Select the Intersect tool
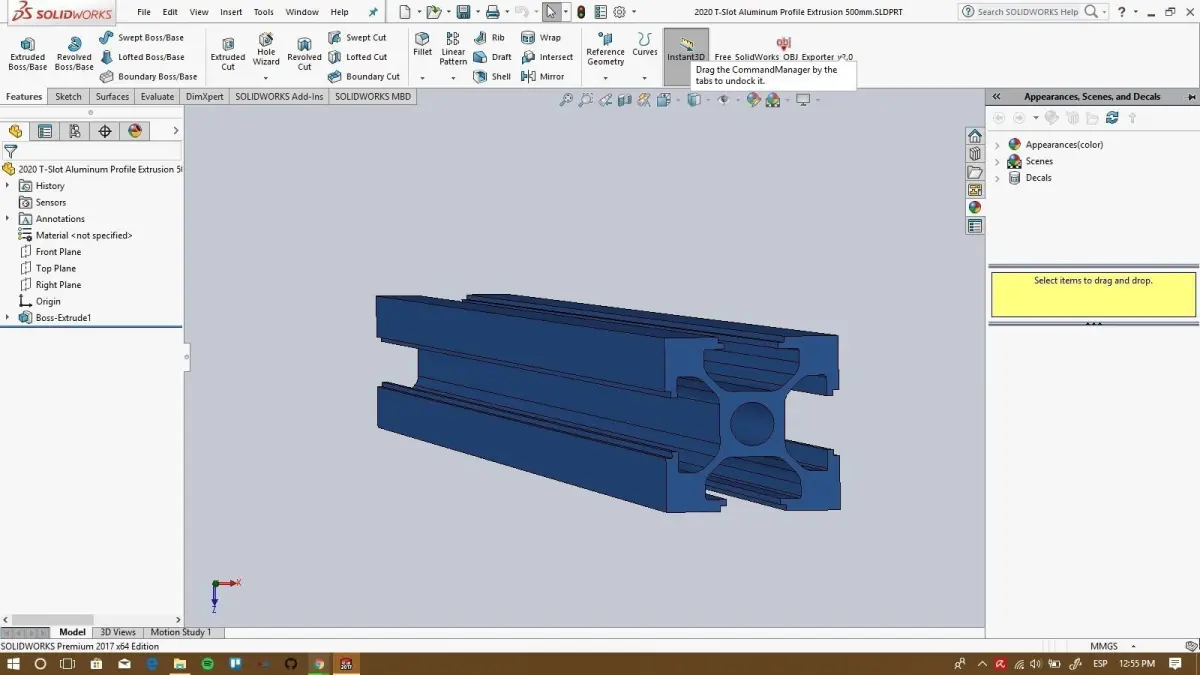This screenshot has width=1200, height=675. click(547, 57)
